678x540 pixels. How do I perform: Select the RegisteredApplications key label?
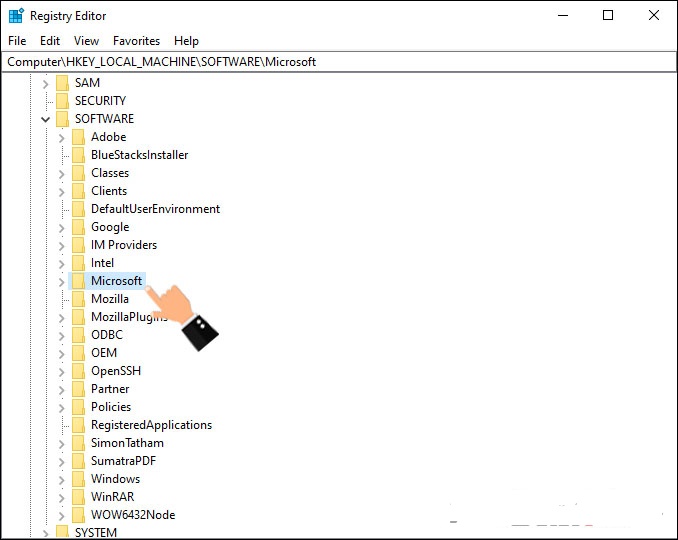point(151,425)
